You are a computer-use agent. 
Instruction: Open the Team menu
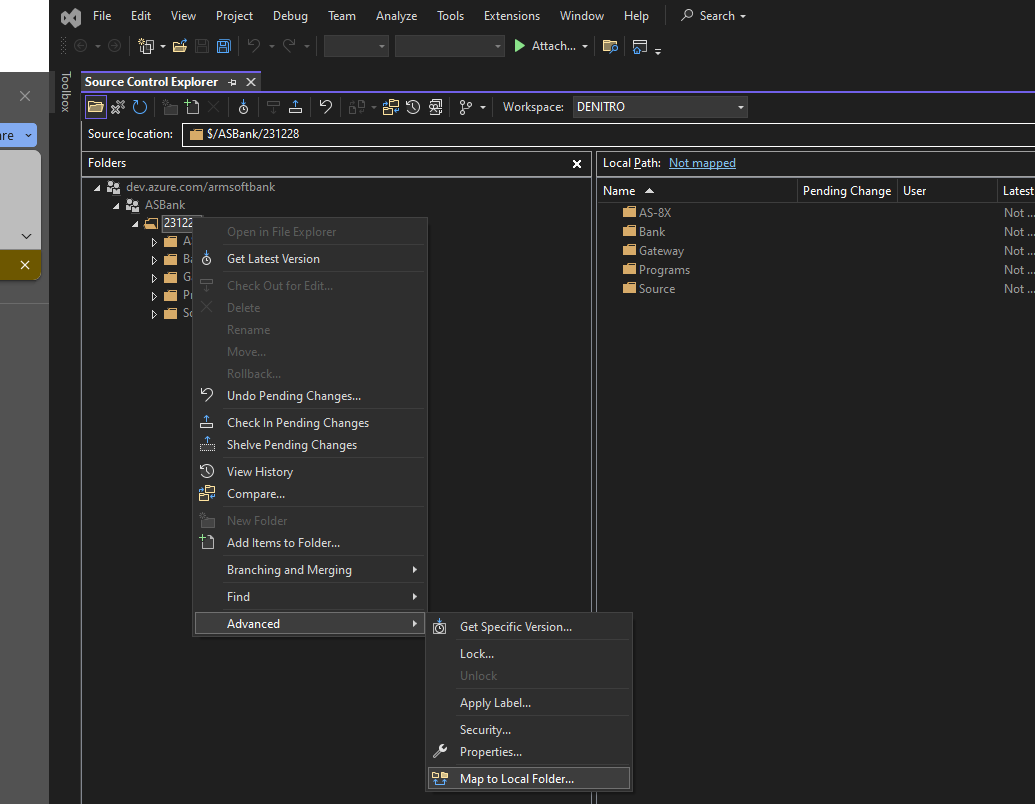tap(341, 15)
